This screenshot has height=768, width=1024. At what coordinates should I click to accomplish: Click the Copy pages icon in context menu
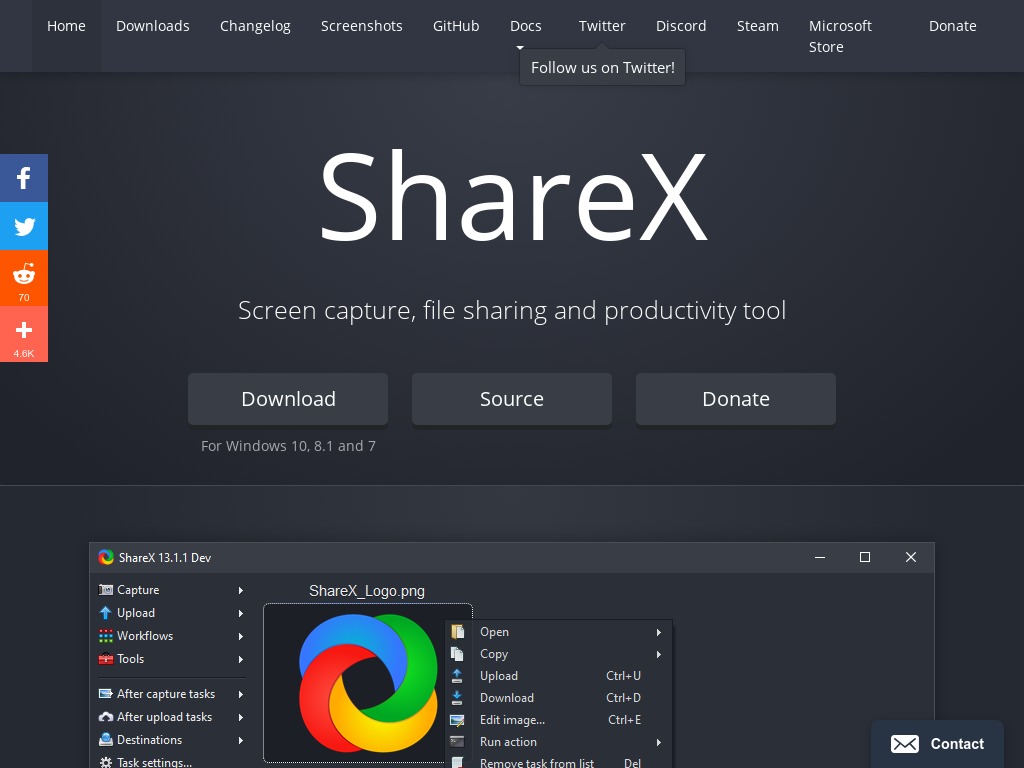pyautogui.click(x=457, y=654)
